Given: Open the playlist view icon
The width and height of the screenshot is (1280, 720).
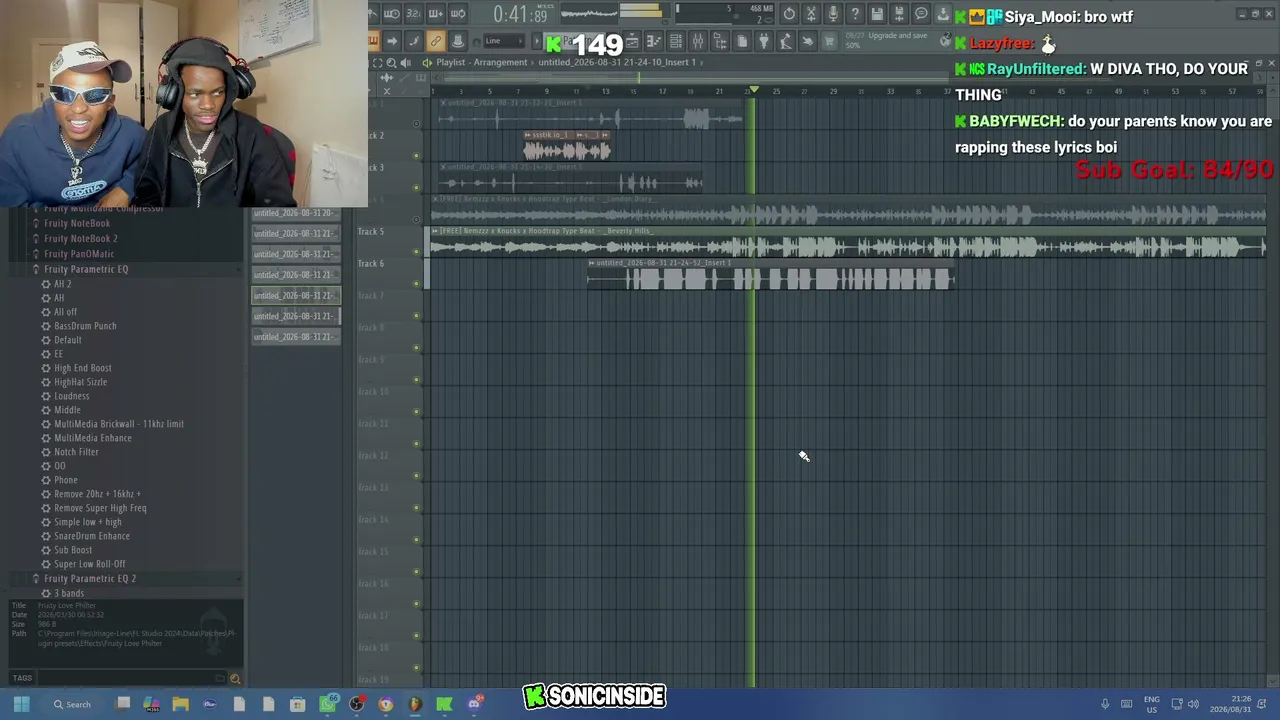Looking at the screenshot, I should 632,41.
